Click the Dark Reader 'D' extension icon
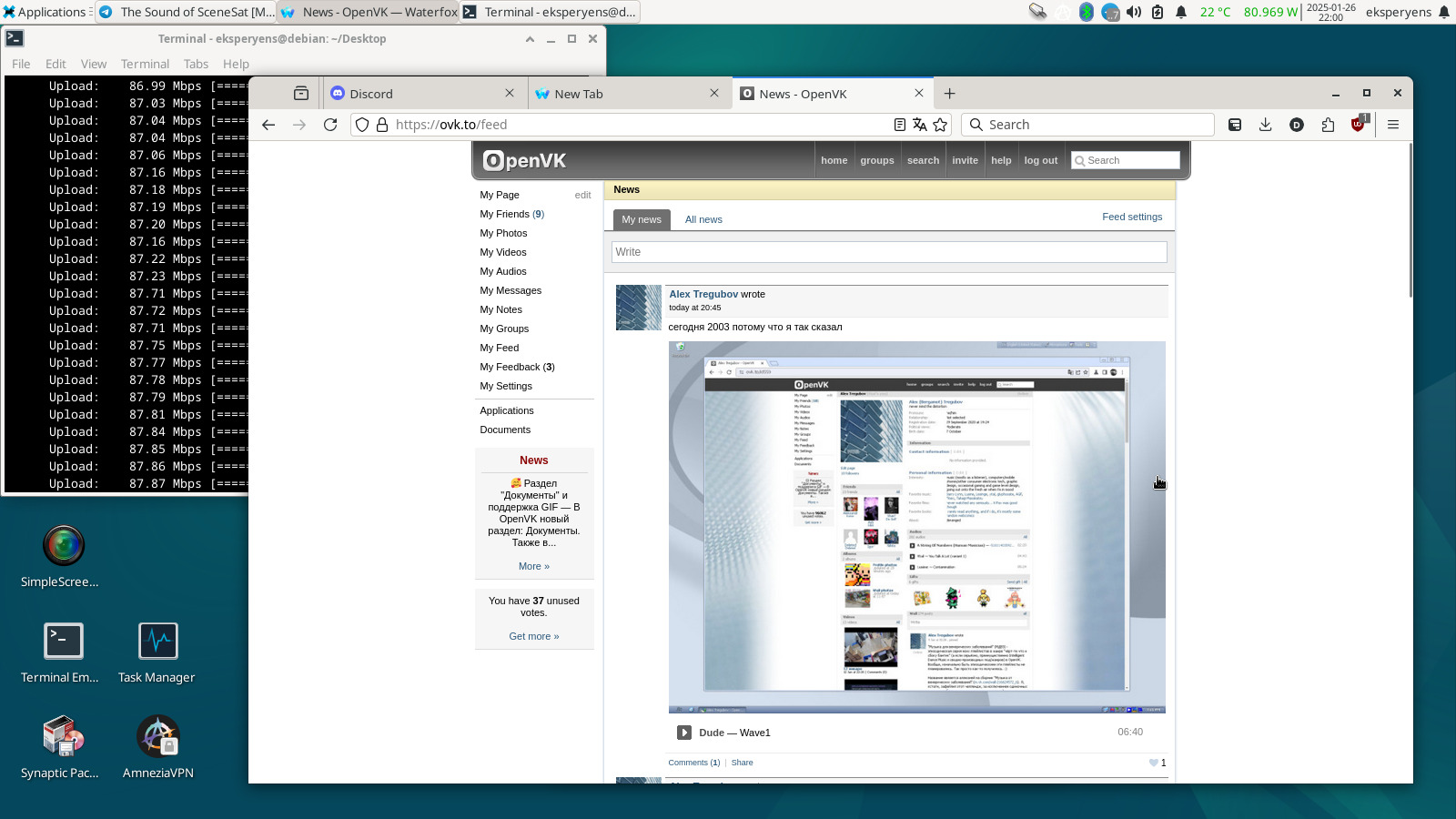Image resolution: width=1456 pixels, height=819 pixels. [x=1297, y=125]
